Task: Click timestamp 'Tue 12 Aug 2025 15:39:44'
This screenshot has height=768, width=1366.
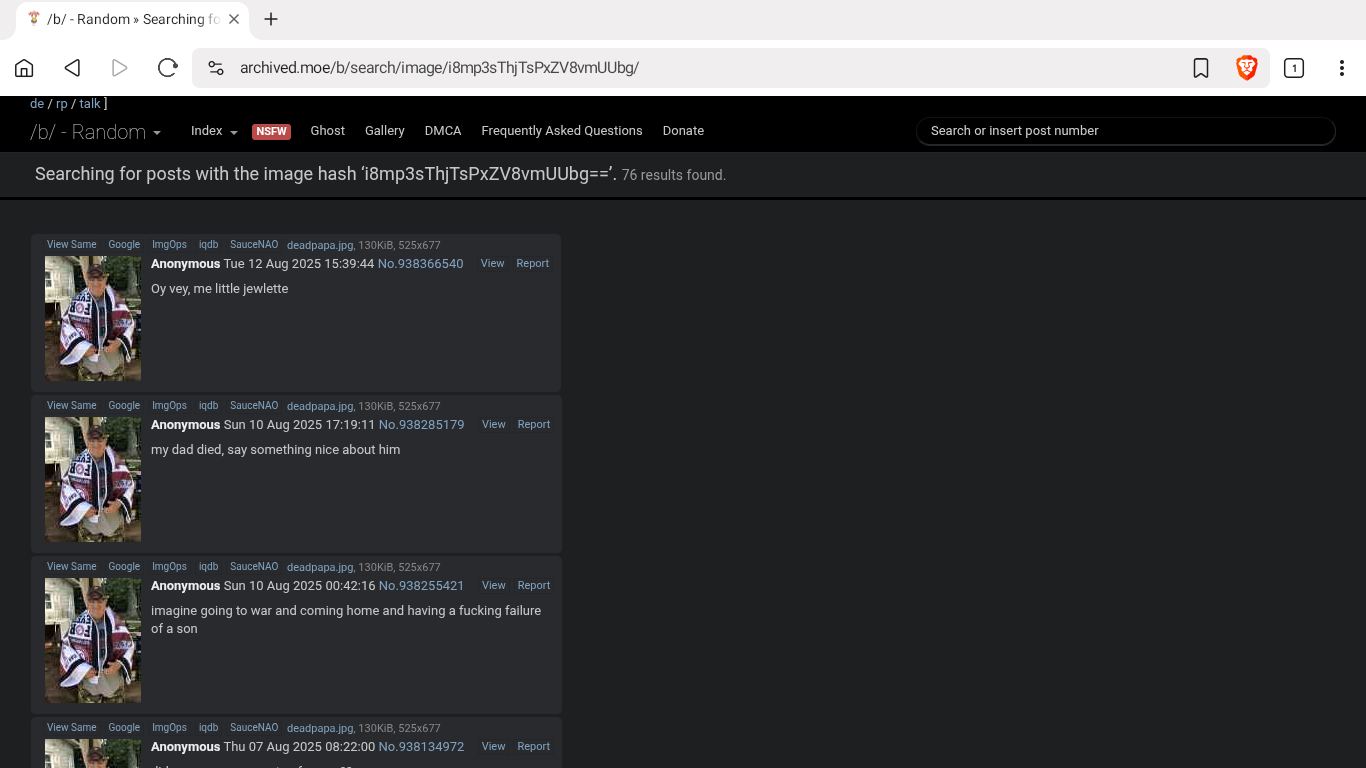Action: tap(299, 264)
